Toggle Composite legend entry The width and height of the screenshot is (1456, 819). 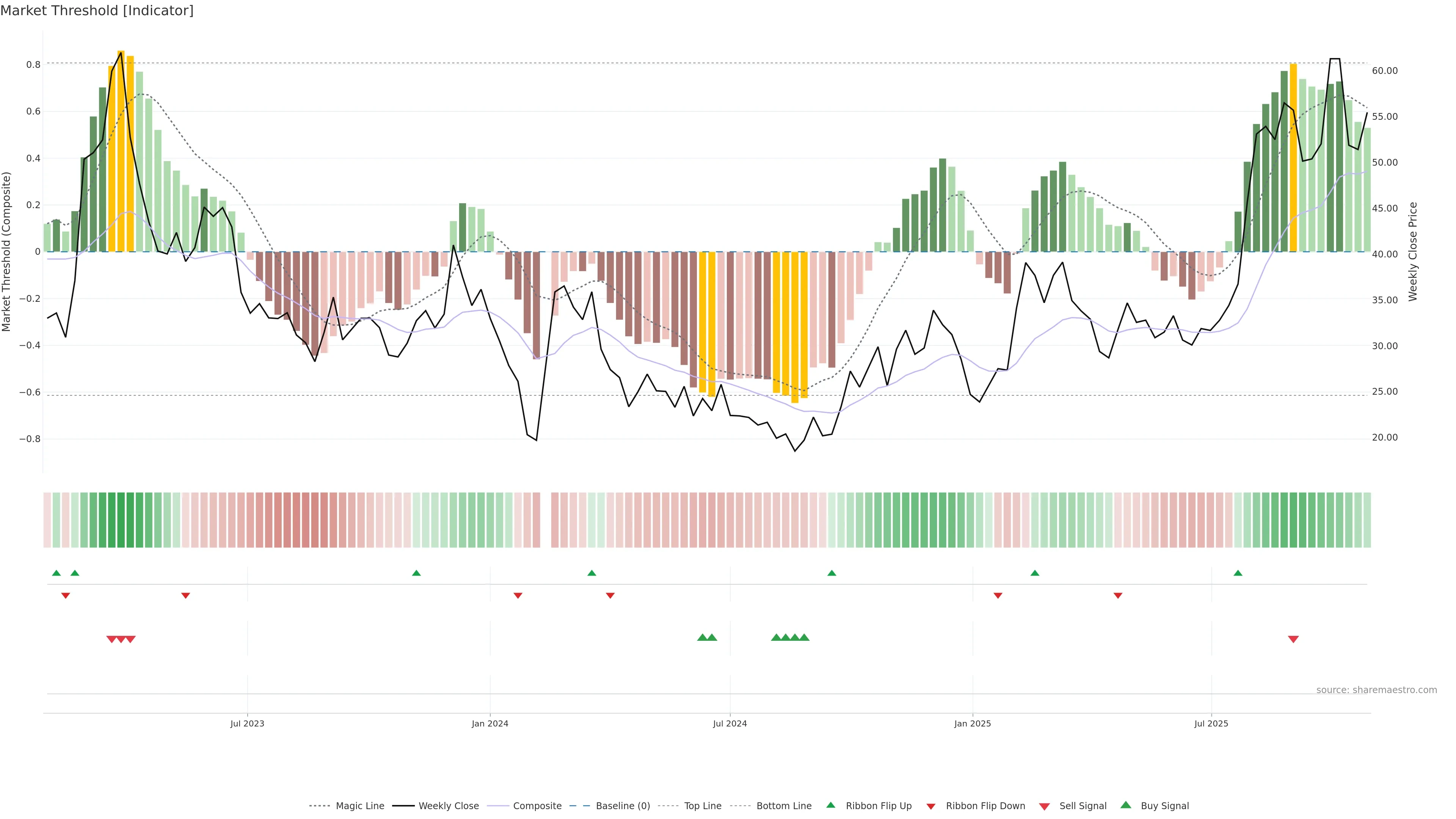(x=537, y=805)
